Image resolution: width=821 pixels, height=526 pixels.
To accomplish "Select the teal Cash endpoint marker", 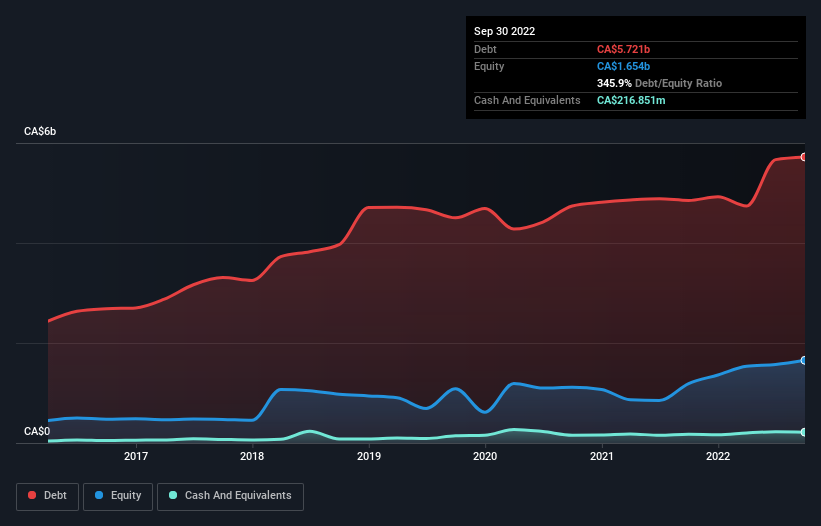I will (x=804, y=432).
